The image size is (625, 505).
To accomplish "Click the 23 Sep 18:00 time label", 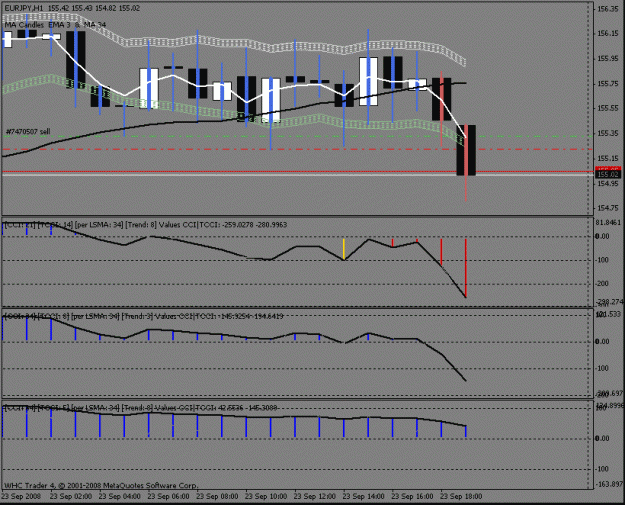I will pyautogui.click(x=461, y=496).
